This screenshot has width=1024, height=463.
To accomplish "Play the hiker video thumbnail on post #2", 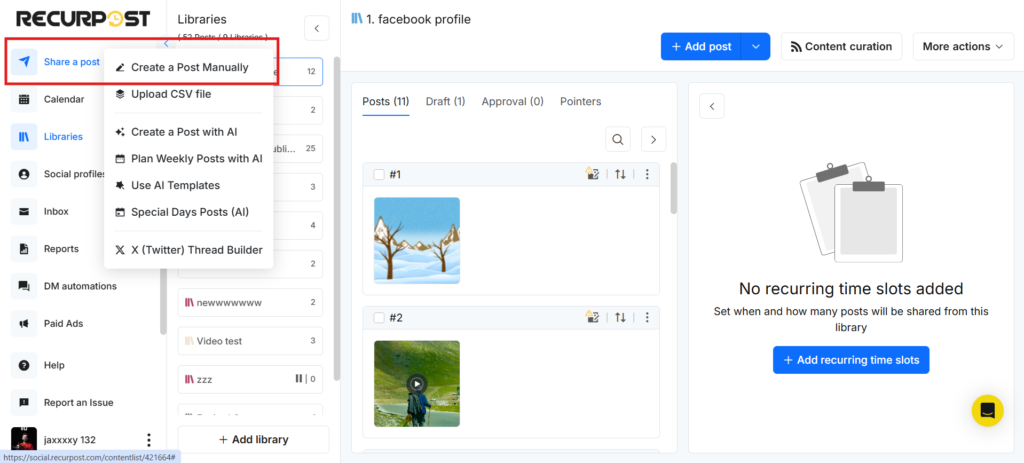I will [x=417, y=384].
